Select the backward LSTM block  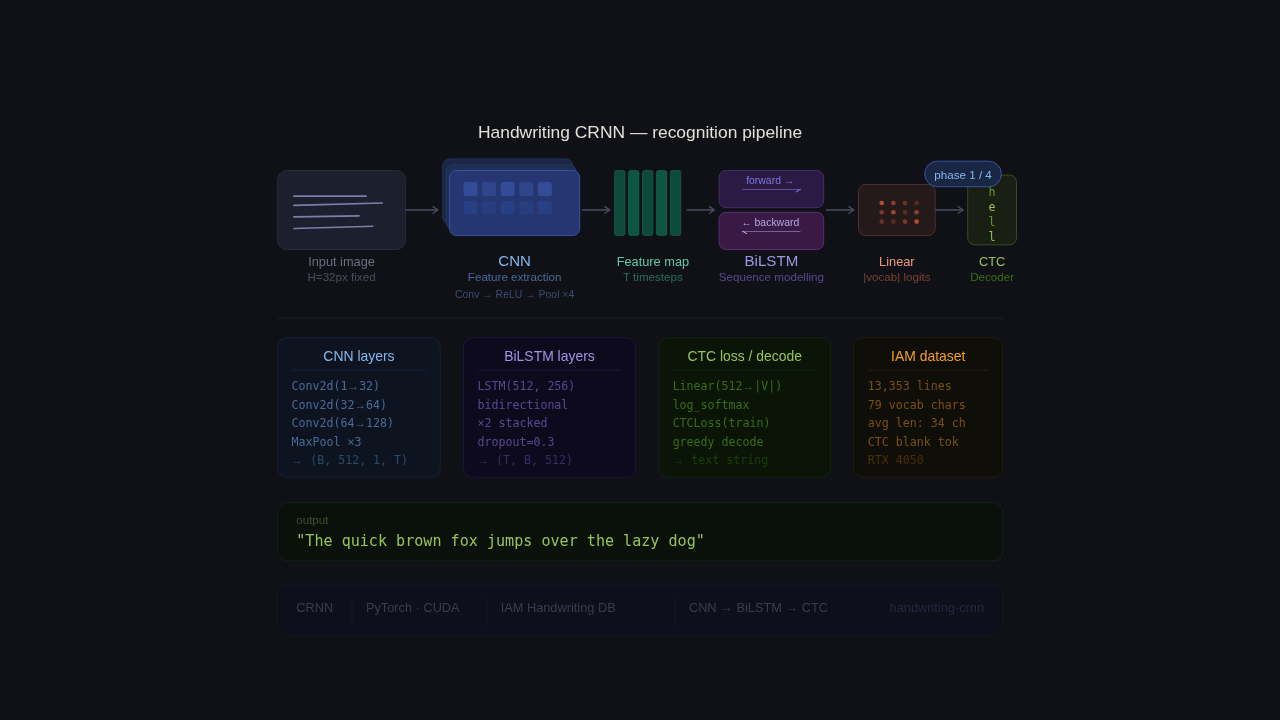click(771, 230)
